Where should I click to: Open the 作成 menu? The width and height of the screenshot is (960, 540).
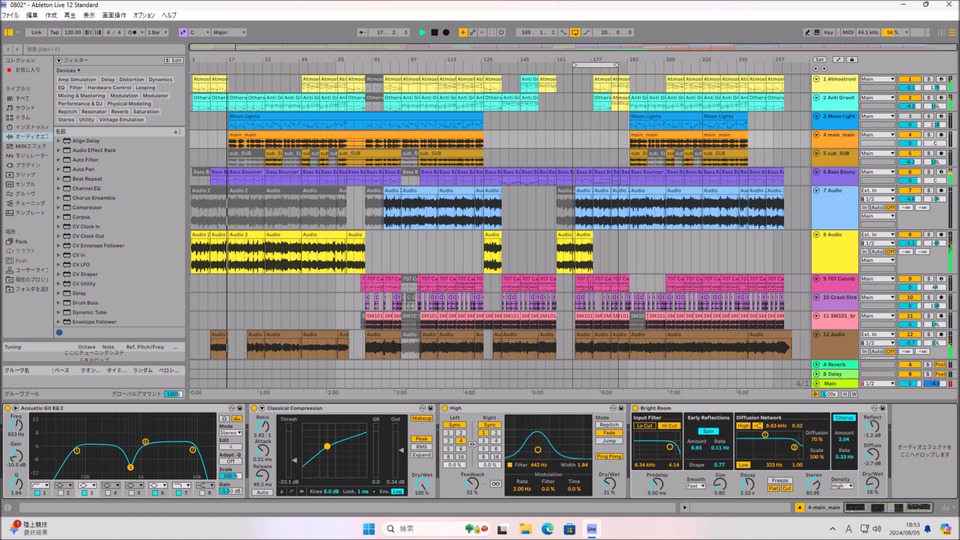click(51, 15)
